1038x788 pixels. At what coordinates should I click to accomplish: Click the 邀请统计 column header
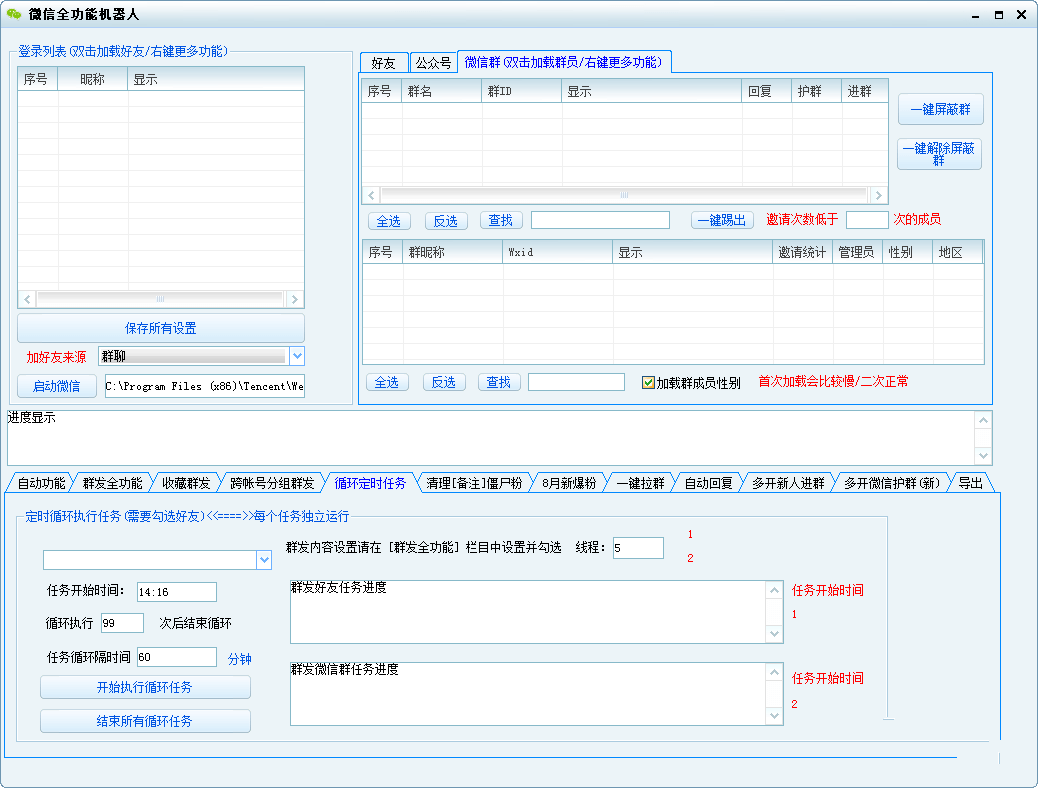click(x=802, y=252)
